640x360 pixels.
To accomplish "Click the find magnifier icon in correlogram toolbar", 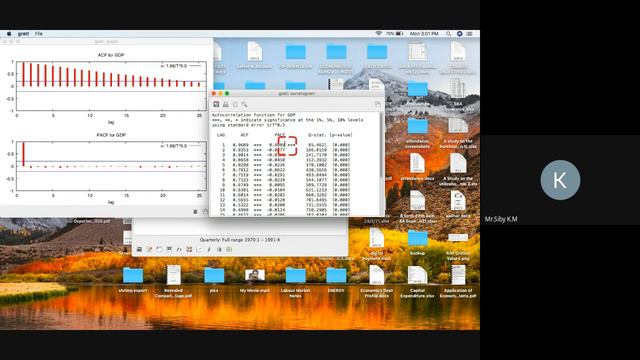I will click(x=244, y=104).
